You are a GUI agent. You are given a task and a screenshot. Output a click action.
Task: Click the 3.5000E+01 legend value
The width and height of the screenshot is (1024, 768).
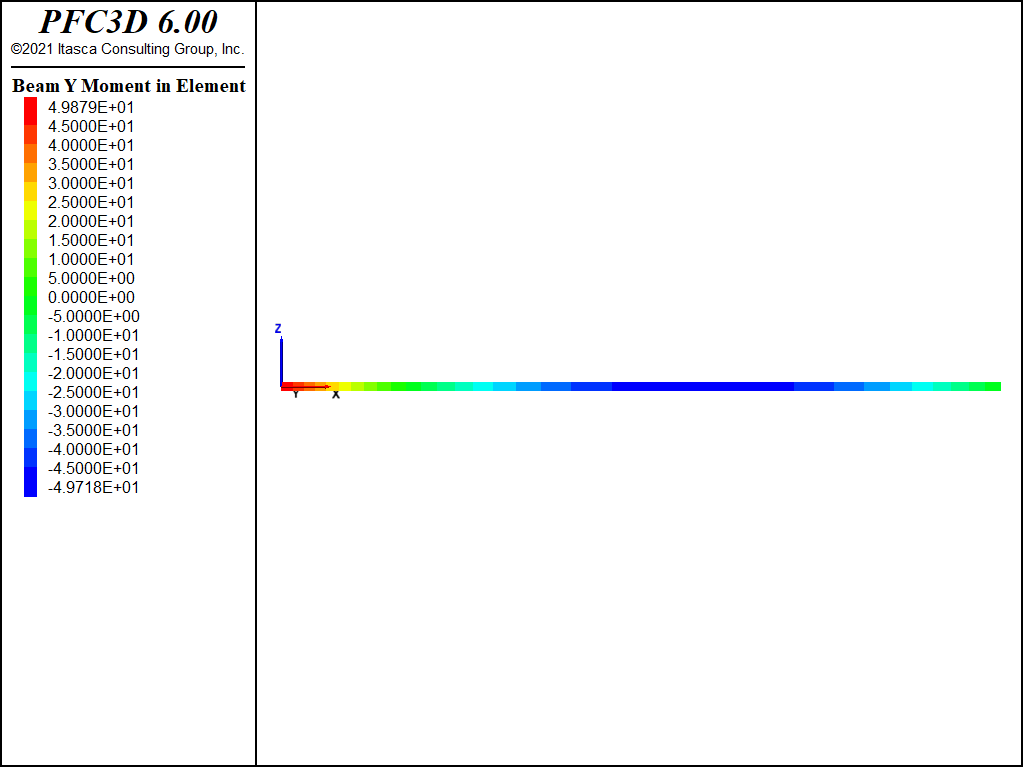(91, 164)
